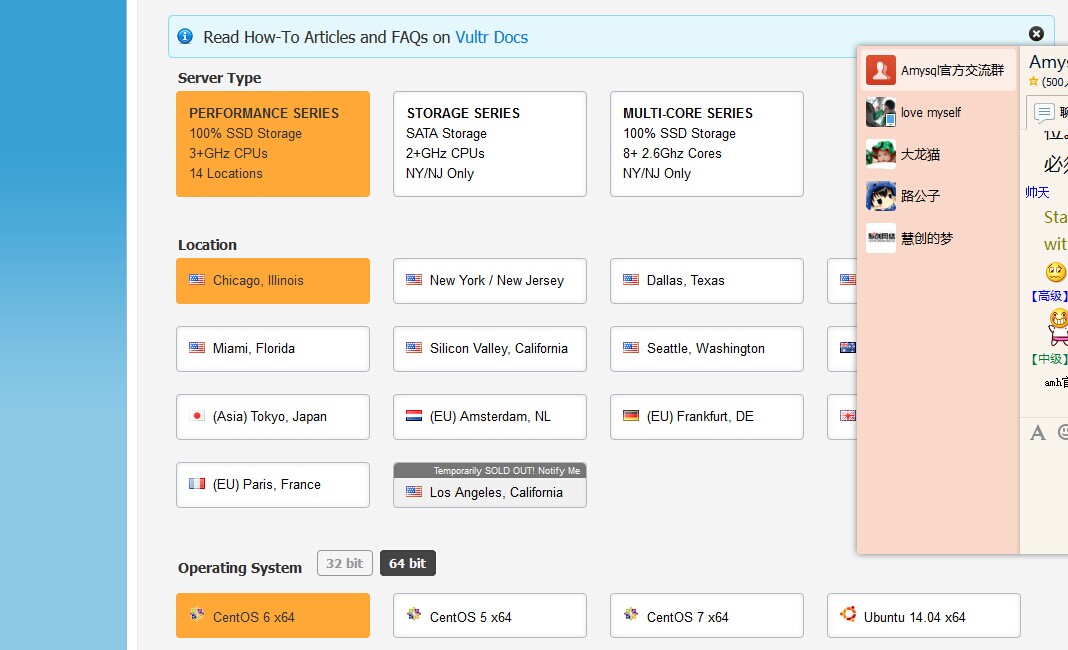Switch operating system to 32 bit
1068x650 pixels.
coord(344,563)
